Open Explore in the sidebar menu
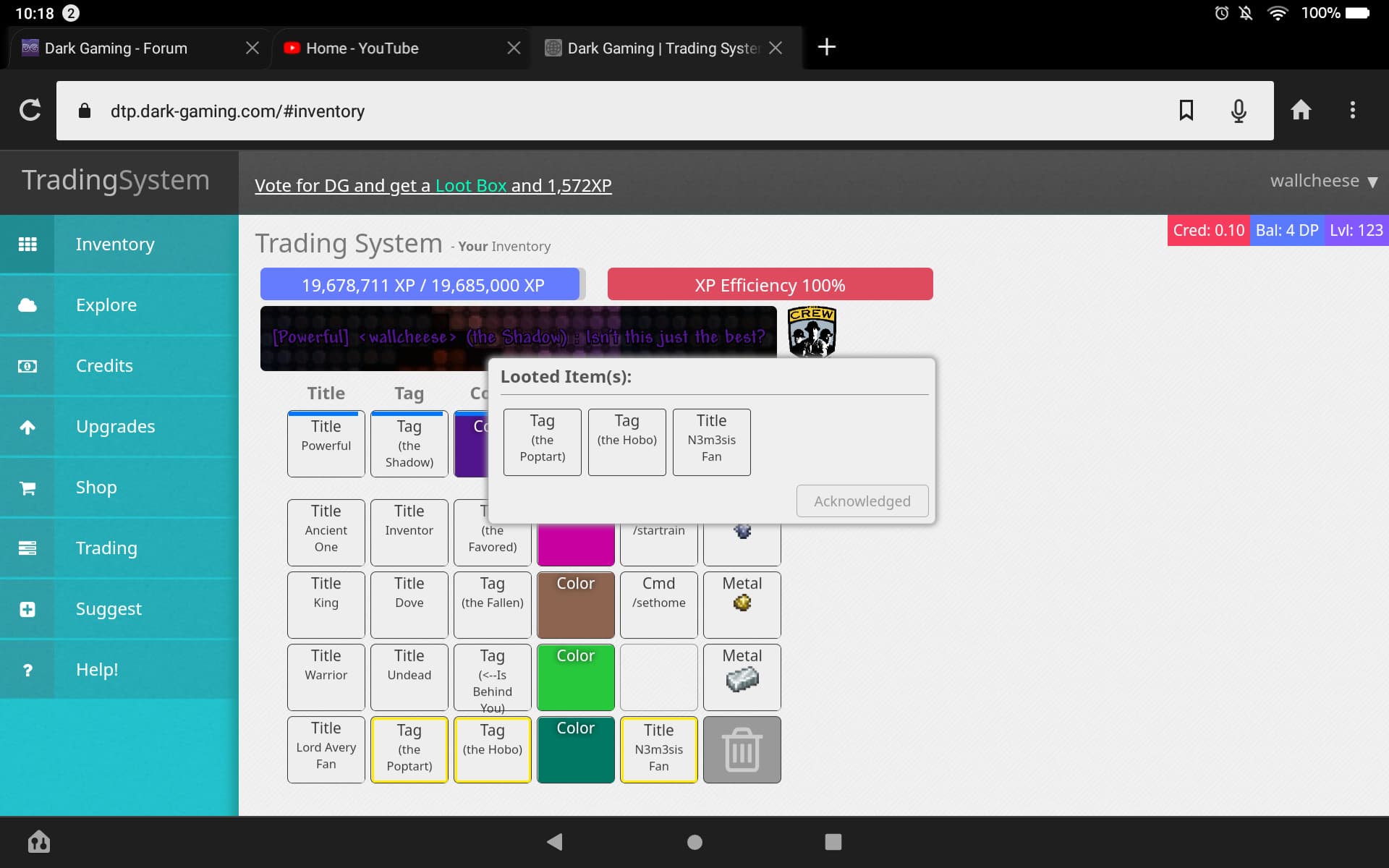 click(x=119, y=305)
